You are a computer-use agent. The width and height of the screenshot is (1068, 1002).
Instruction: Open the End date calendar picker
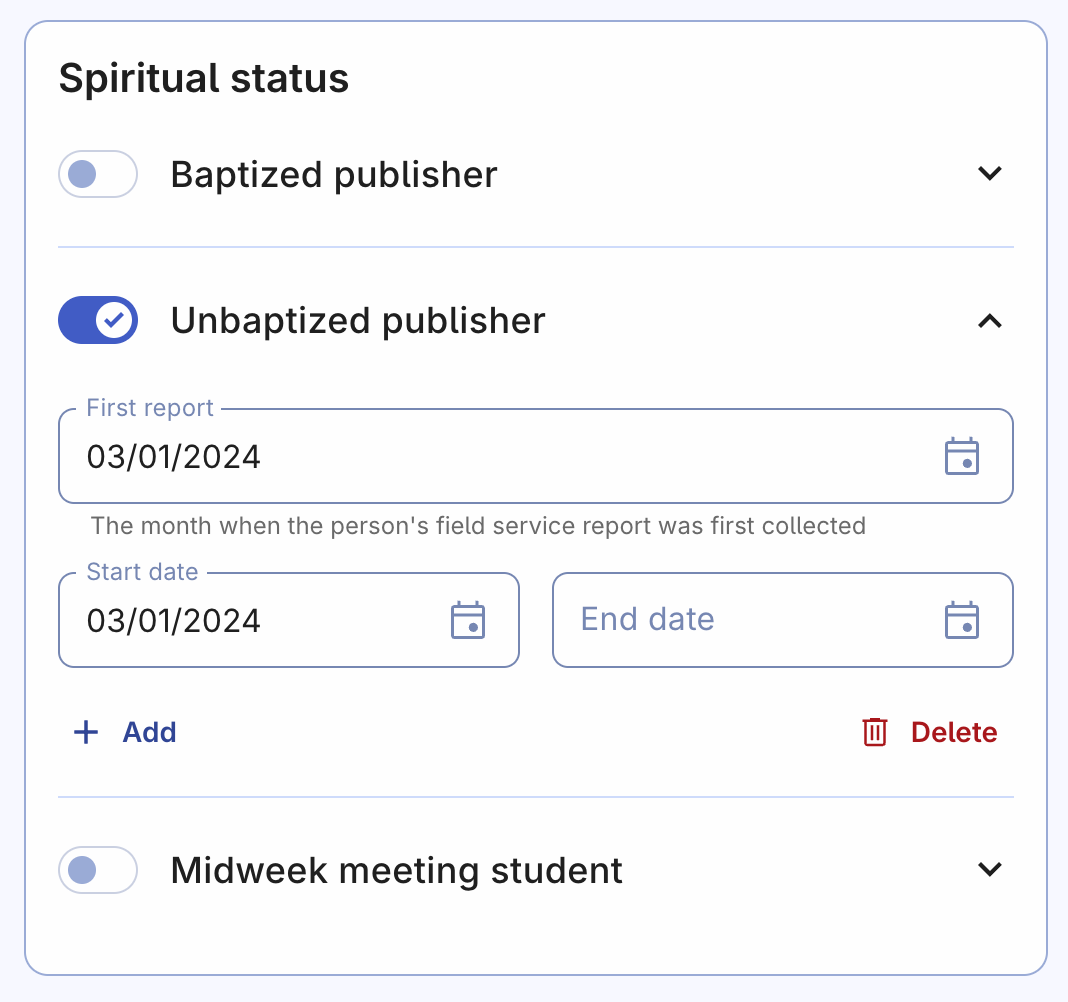click(x=961, y=620)
